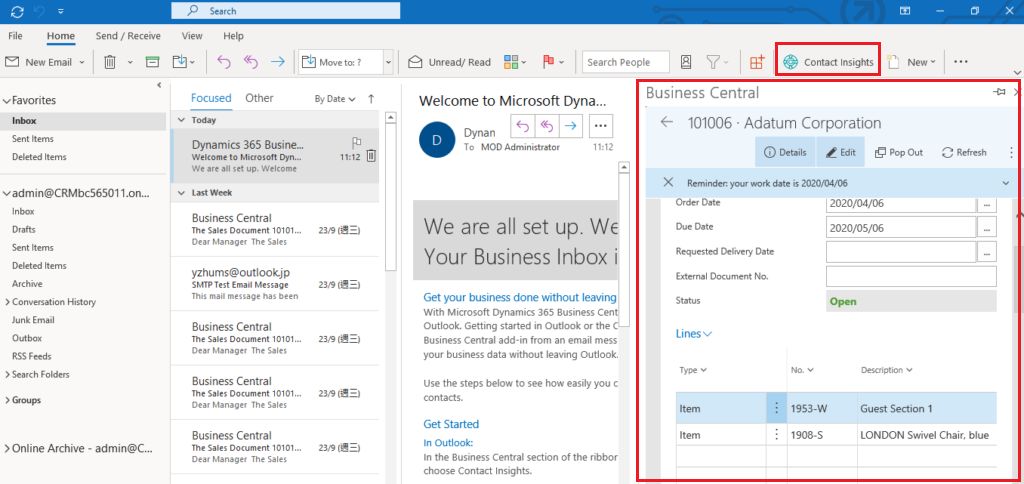This screenshot has width=1024, height=484.
Task: Collapse the admin@CRMbc565011 account tree
Action: [7, 193]
